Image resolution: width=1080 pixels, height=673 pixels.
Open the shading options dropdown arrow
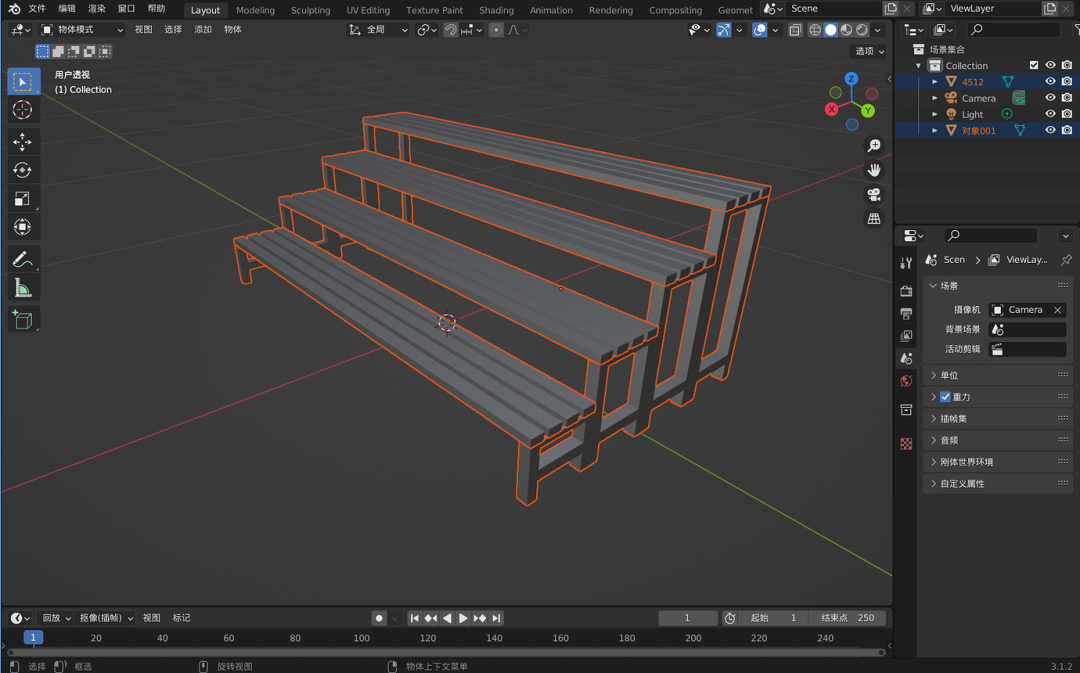tap(878, 30)
